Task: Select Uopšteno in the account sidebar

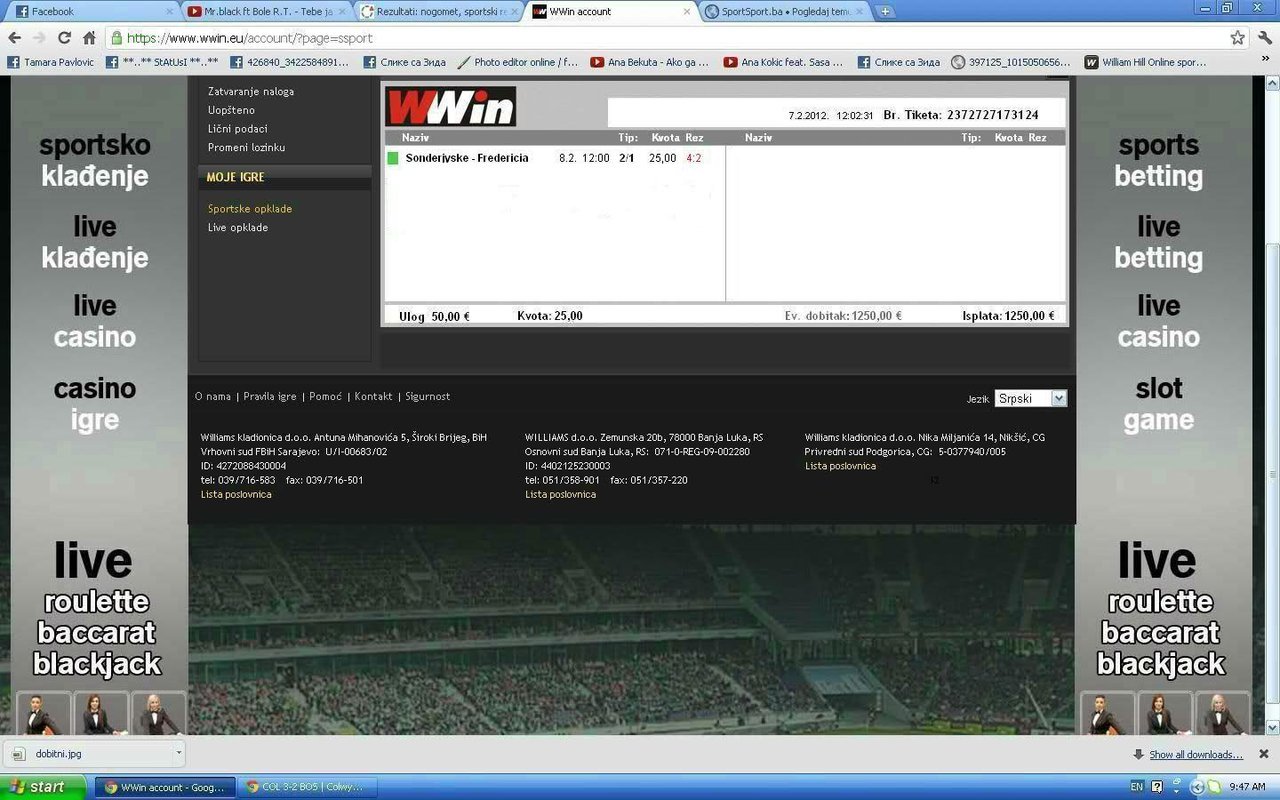Action: 231,110
